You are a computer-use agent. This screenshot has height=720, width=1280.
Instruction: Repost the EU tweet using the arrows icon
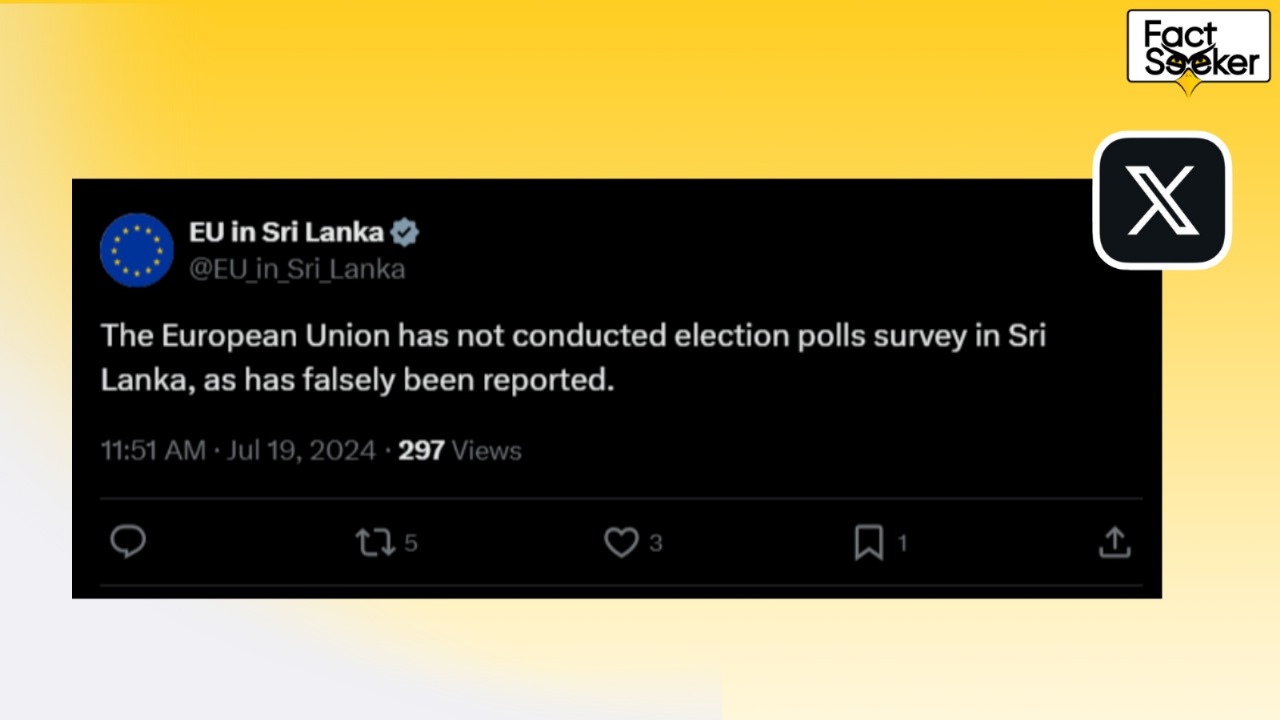(375, 543)
